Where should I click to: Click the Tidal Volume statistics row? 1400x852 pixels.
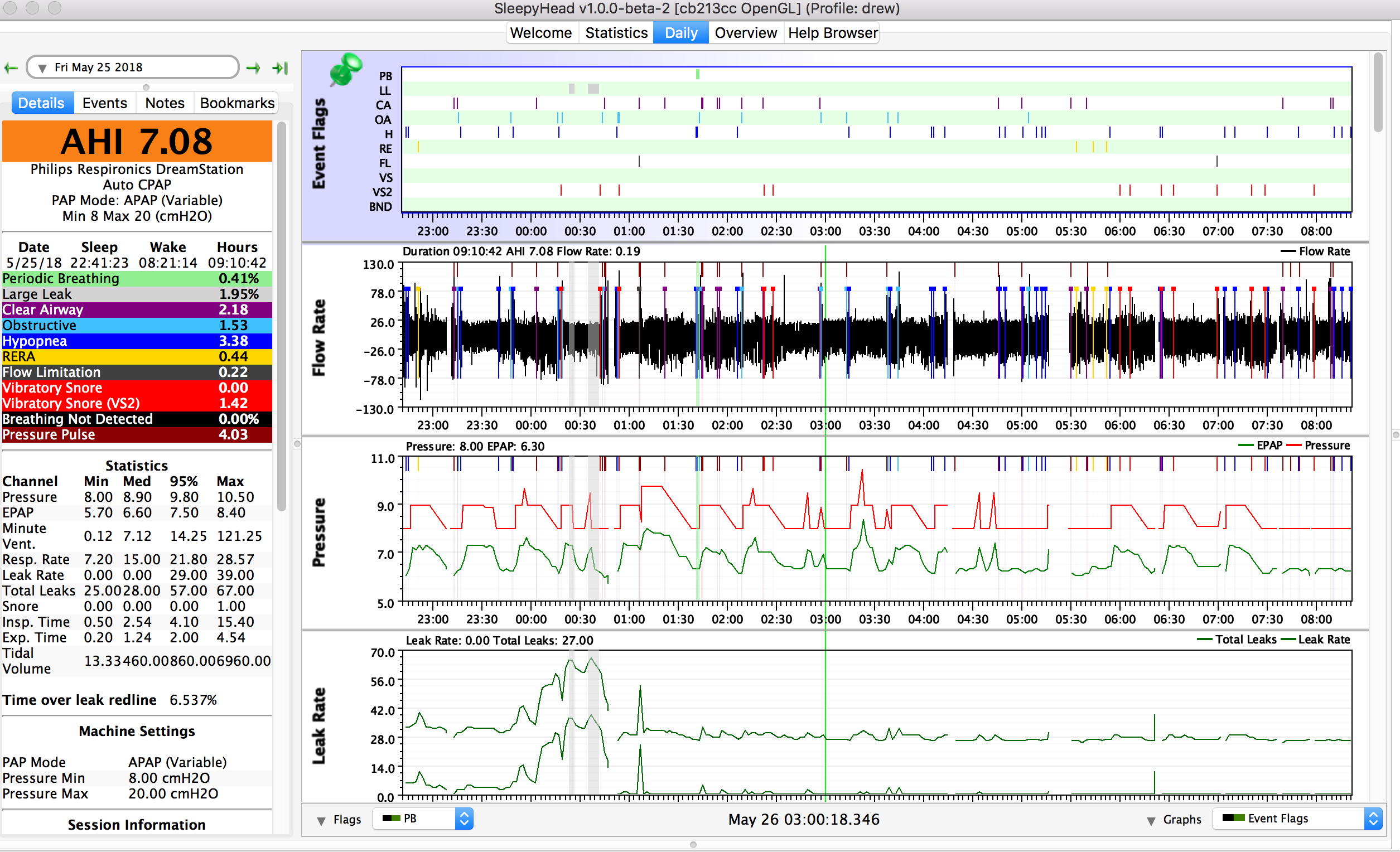[137, 661]
